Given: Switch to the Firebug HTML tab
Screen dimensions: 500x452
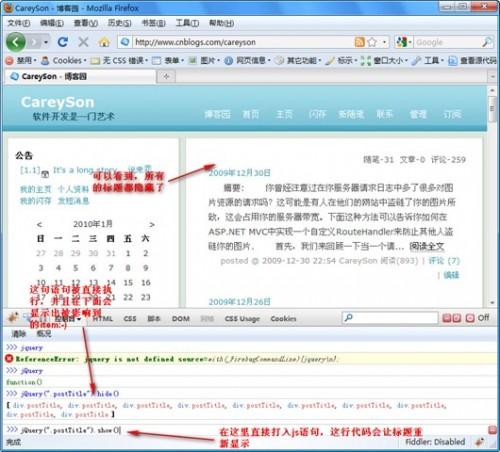Looking at the screenshot, I should coord(103,319).
